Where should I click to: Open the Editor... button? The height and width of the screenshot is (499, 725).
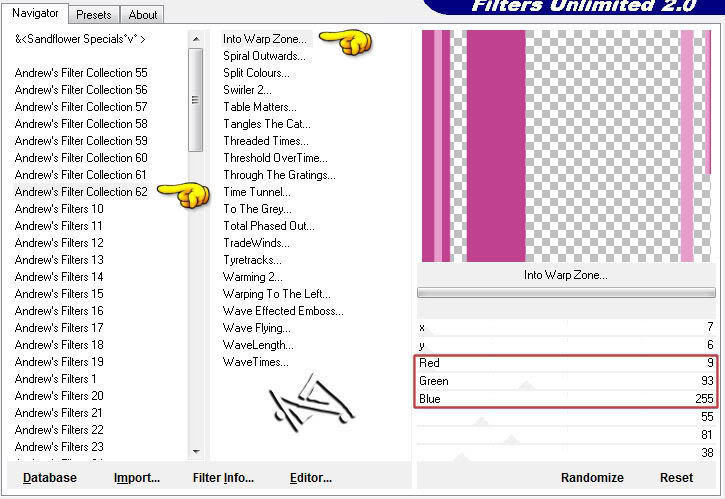[x=311, y=478]
